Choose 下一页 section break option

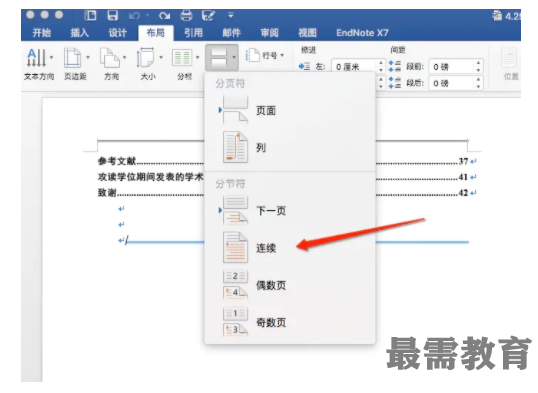tap(290, 210)
